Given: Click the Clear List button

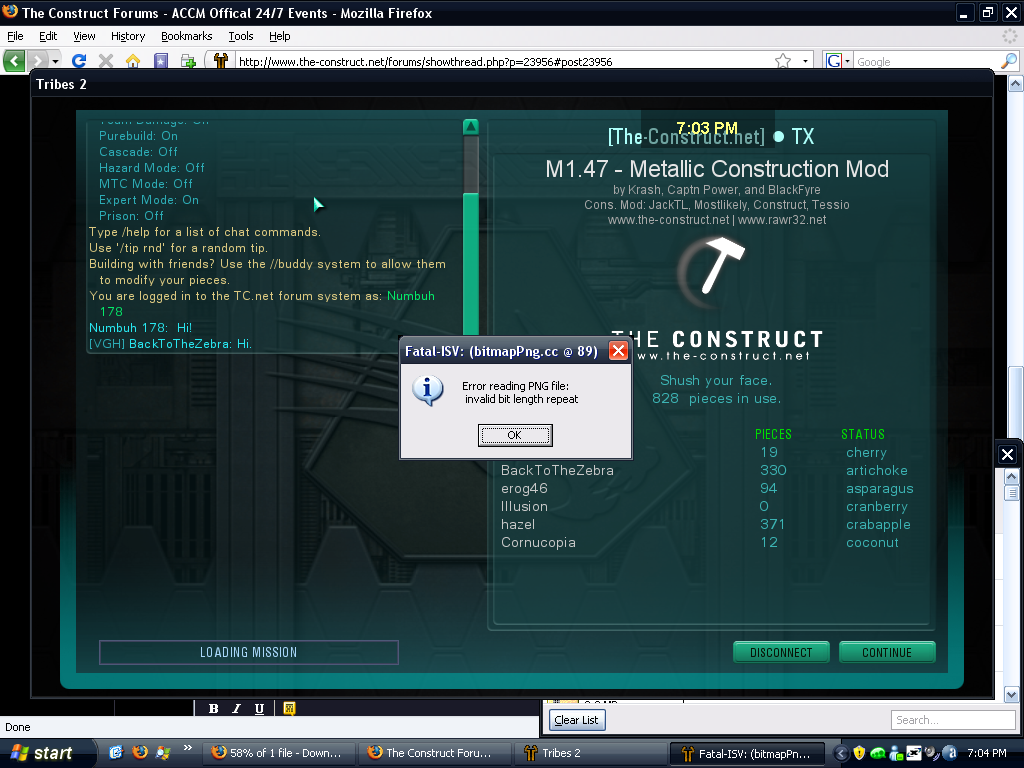Looking at the screenshot, I should (577, 720).
